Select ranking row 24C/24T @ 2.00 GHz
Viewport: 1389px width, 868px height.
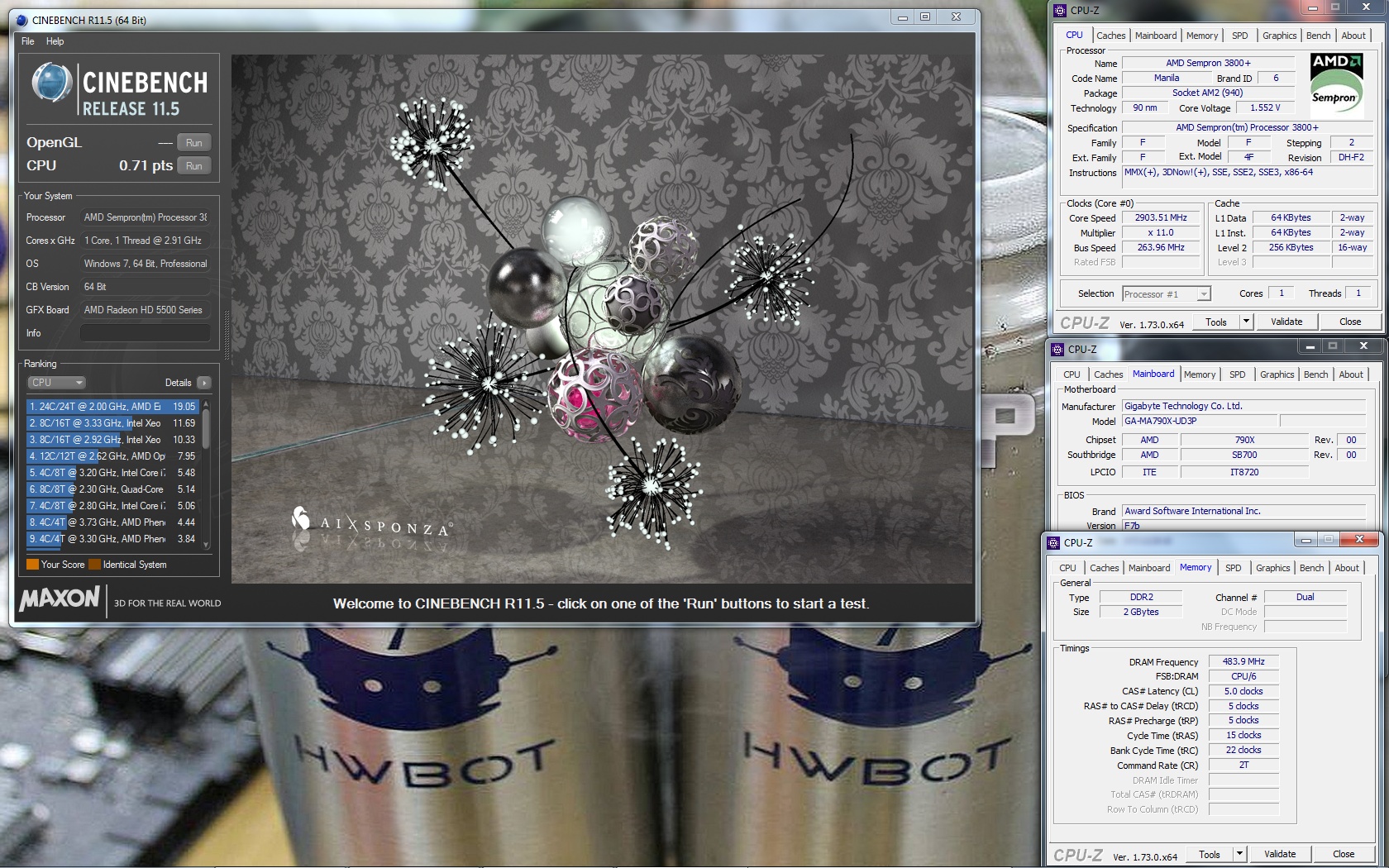[x=112, y=407]
